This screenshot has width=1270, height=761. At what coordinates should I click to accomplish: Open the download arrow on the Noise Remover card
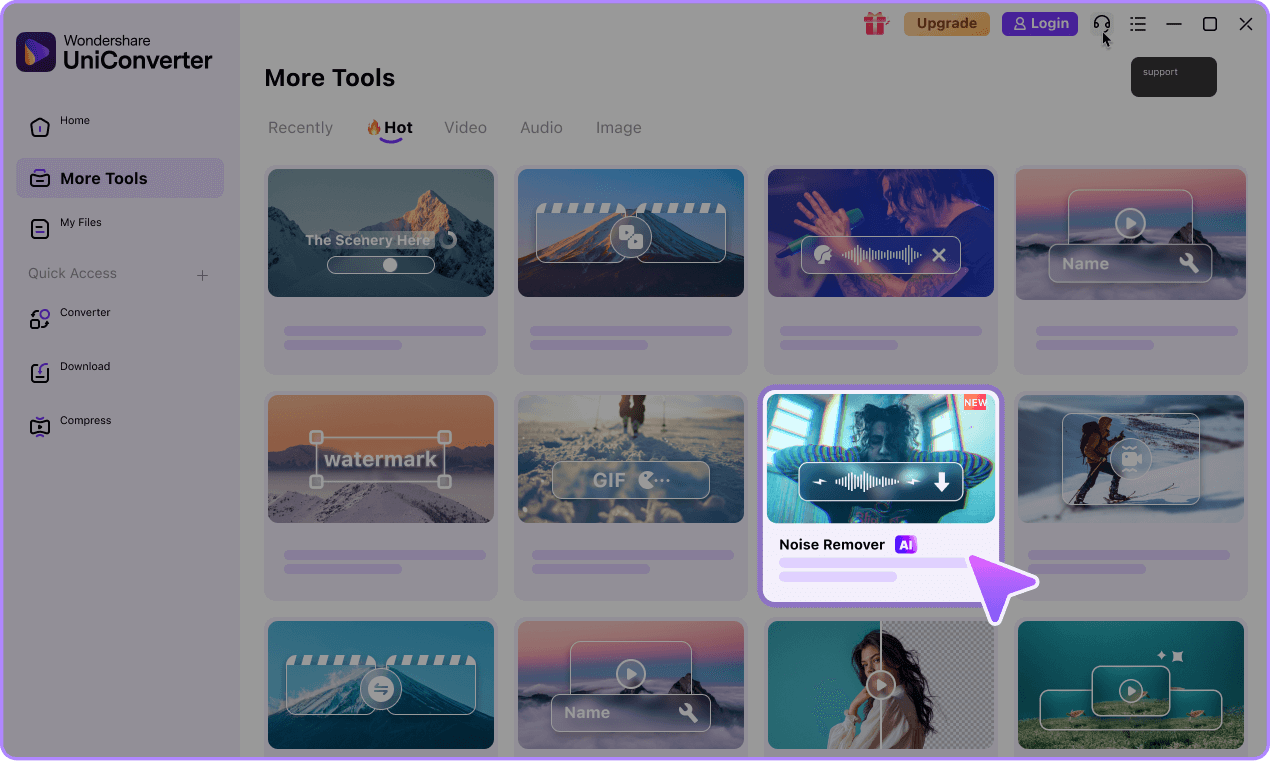point(941,484)
